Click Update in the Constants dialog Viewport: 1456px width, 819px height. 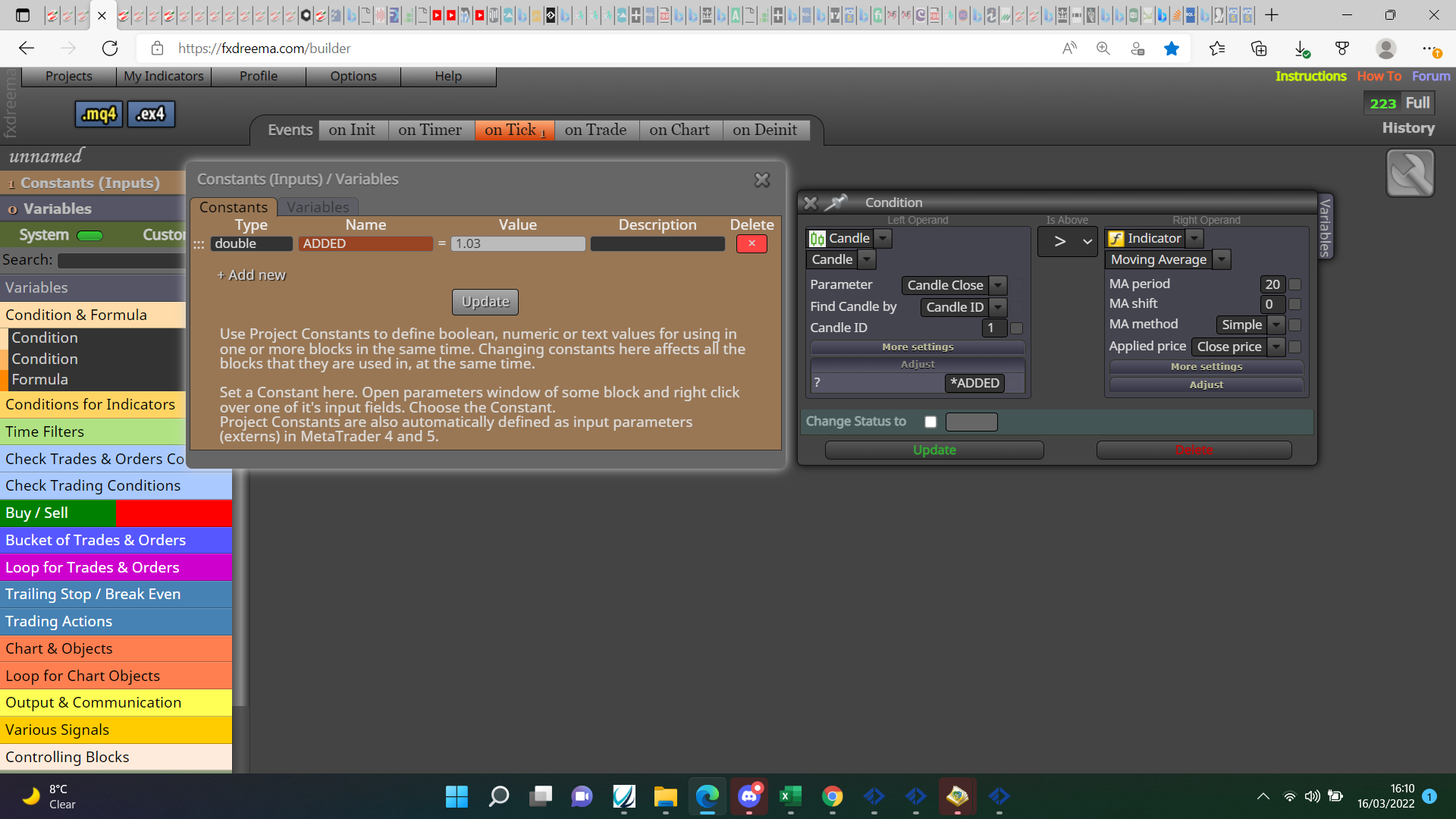coord(485,302)
